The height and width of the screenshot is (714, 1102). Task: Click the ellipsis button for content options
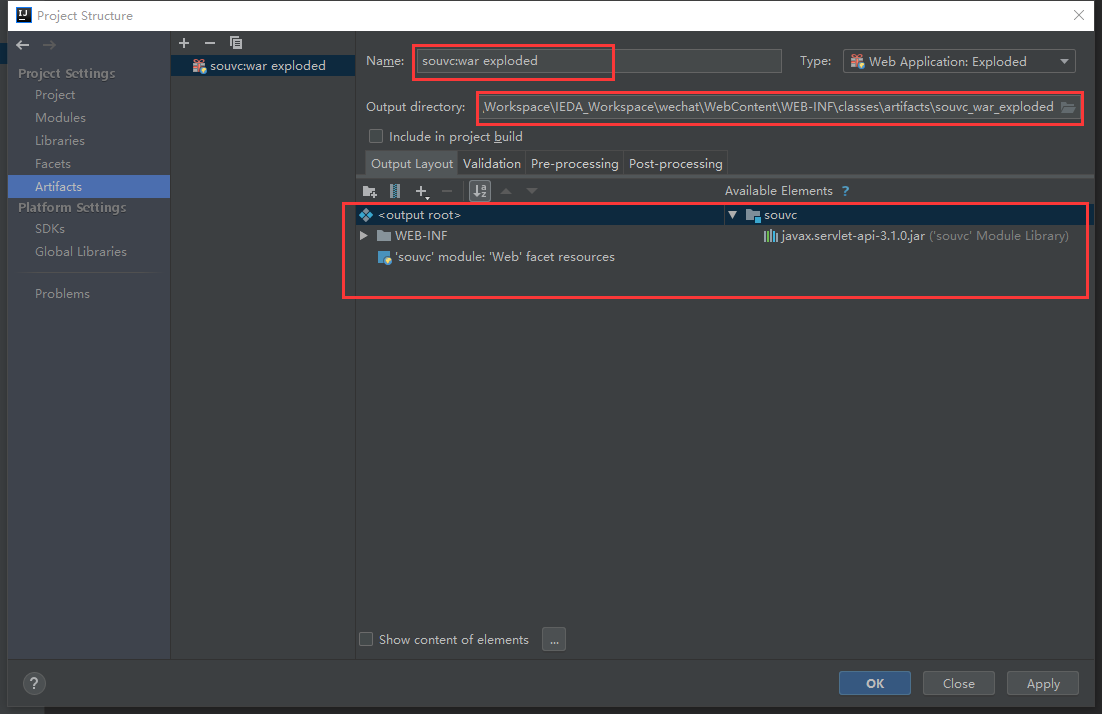click(x=554, y=640)
